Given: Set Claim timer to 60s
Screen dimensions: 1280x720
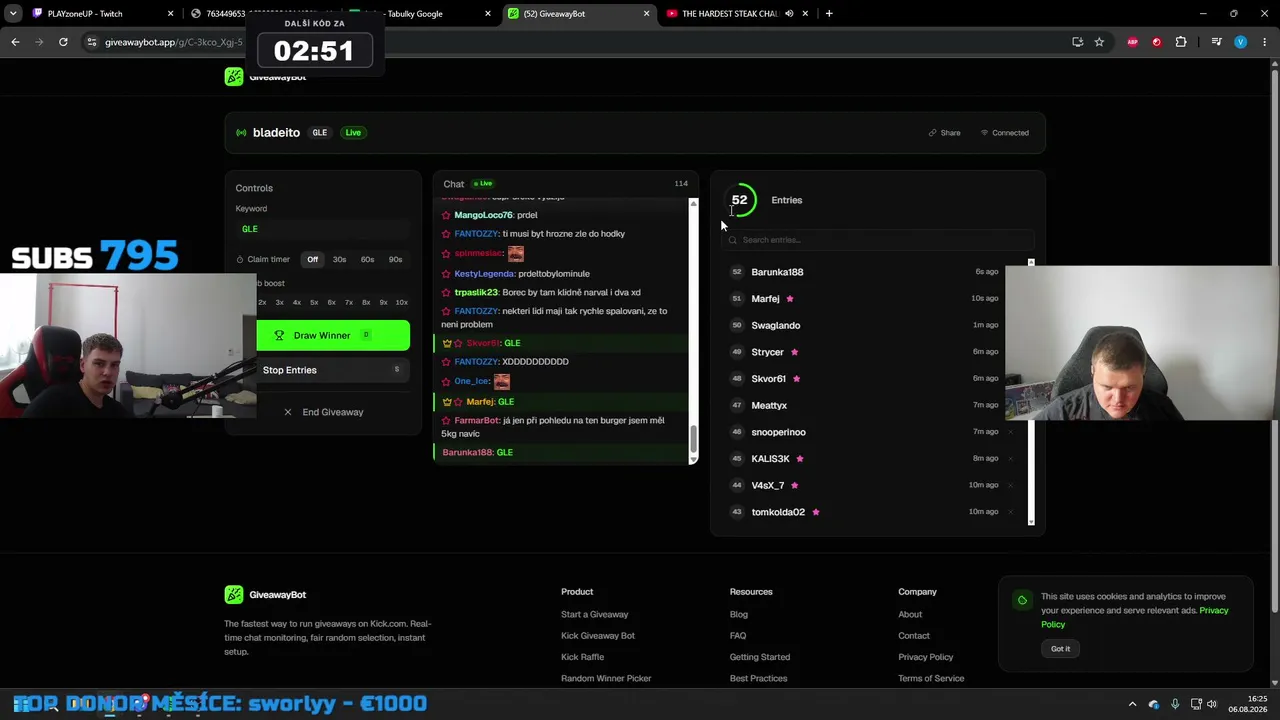Looking at the screenshot, I should [x=368, y=260].
